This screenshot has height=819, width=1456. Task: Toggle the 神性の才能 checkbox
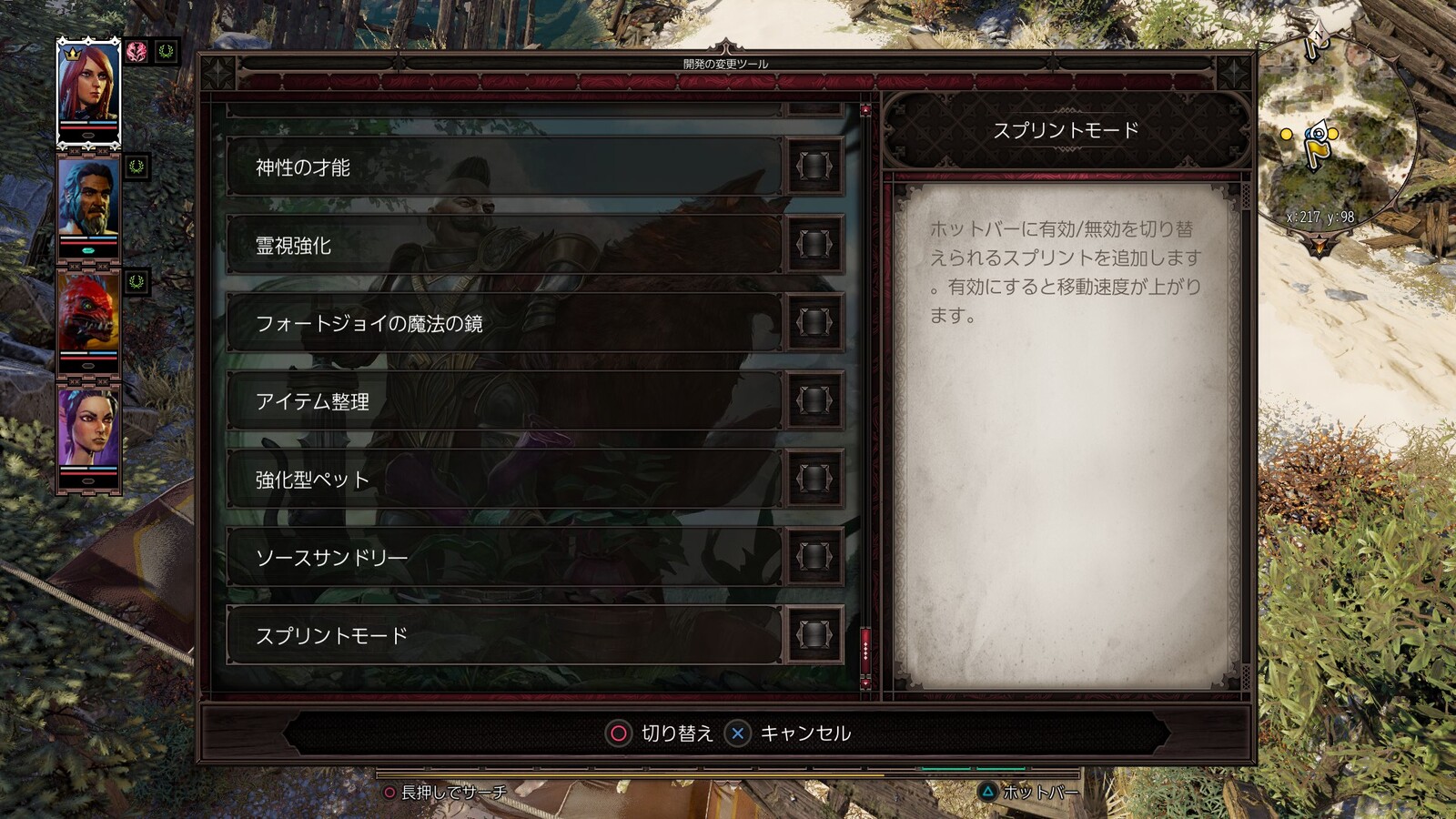[814, 167]
